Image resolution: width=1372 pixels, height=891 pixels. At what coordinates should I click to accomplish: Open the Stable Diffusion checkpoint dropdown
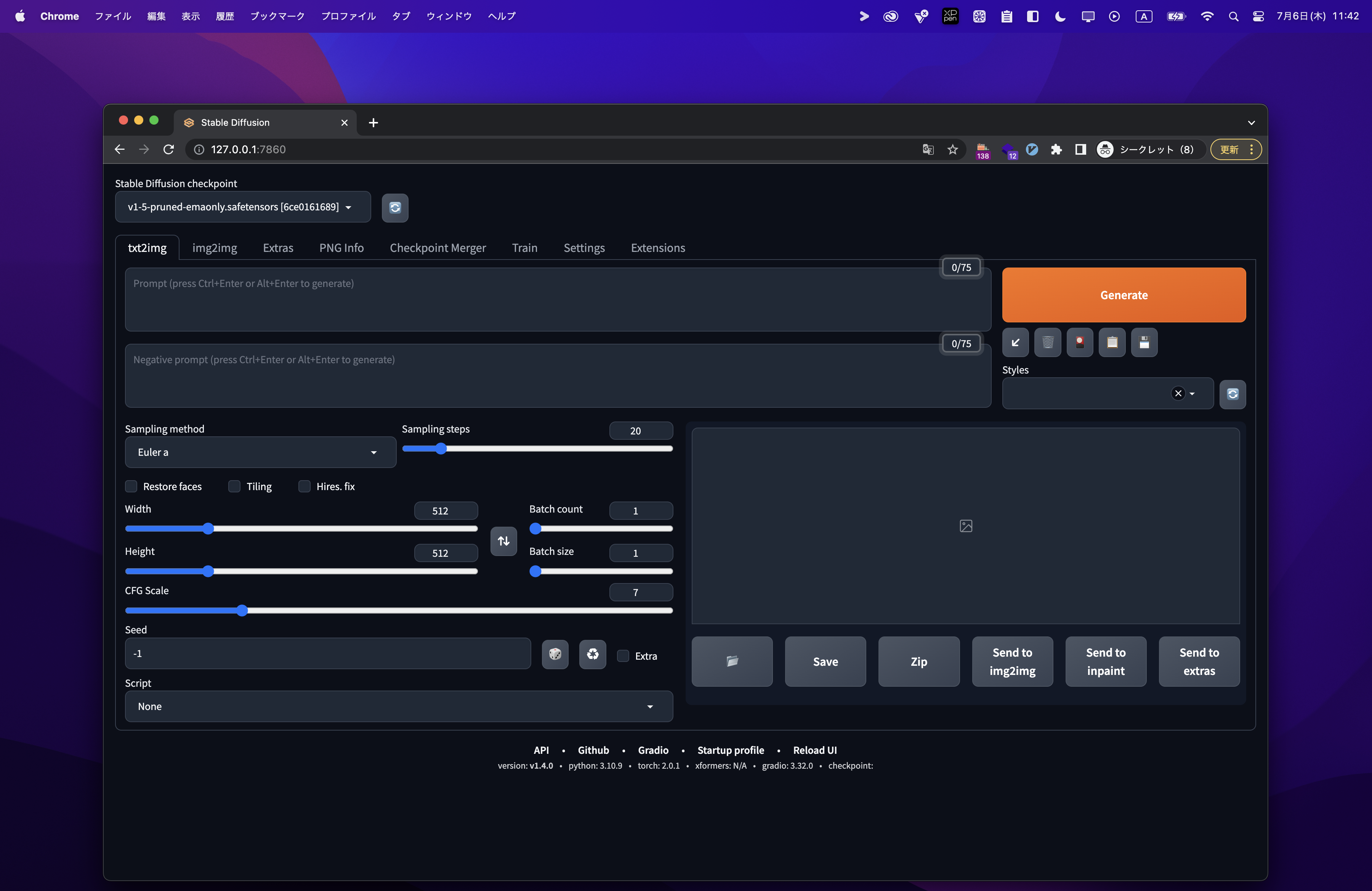242,207
